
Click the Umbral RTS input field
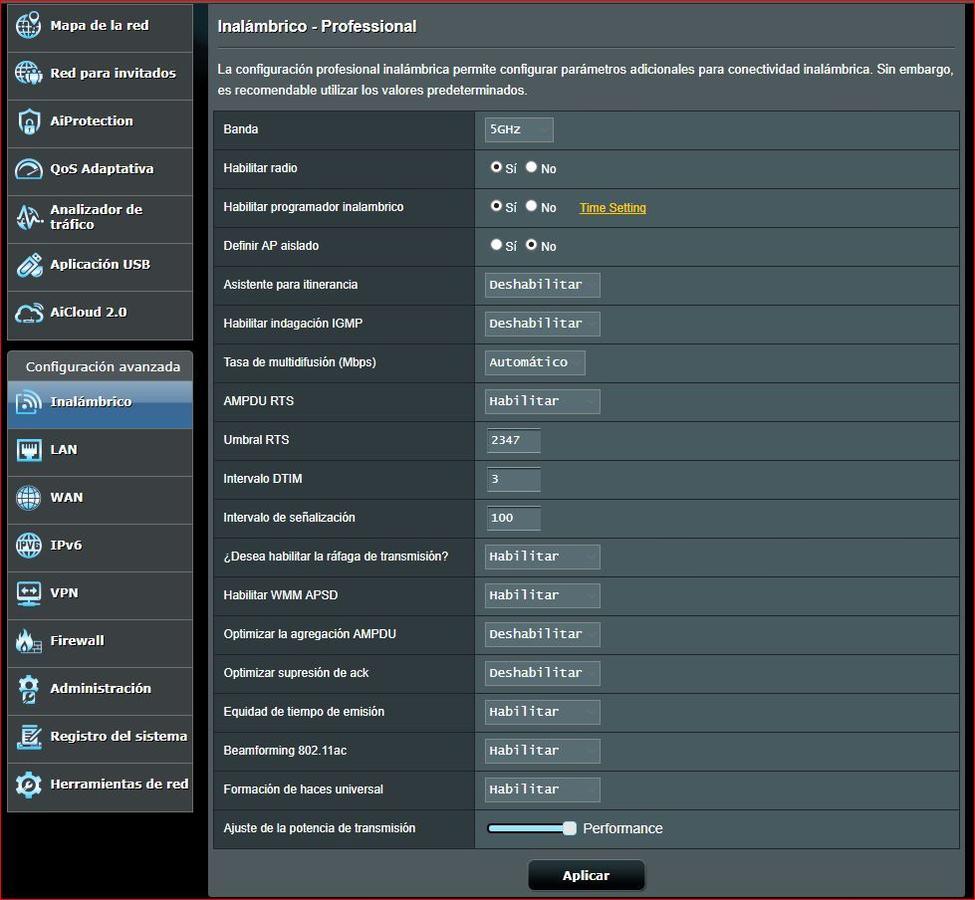click(513, 440)
